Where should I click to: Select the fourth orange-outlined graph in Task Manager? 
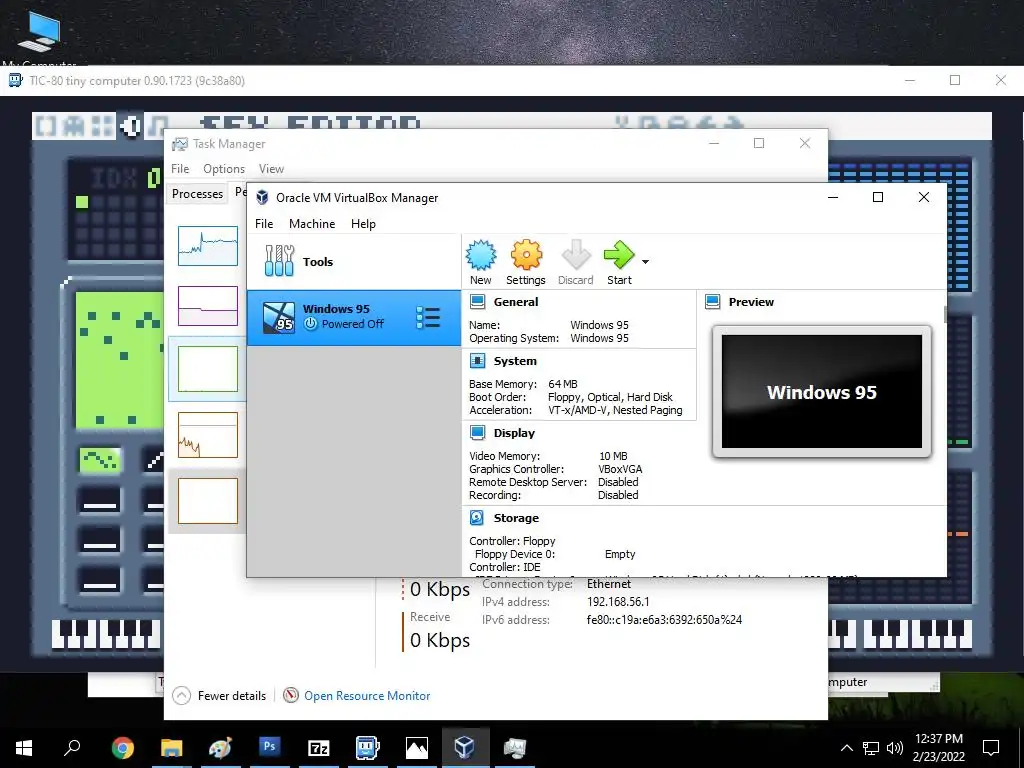tap(208, 435)
